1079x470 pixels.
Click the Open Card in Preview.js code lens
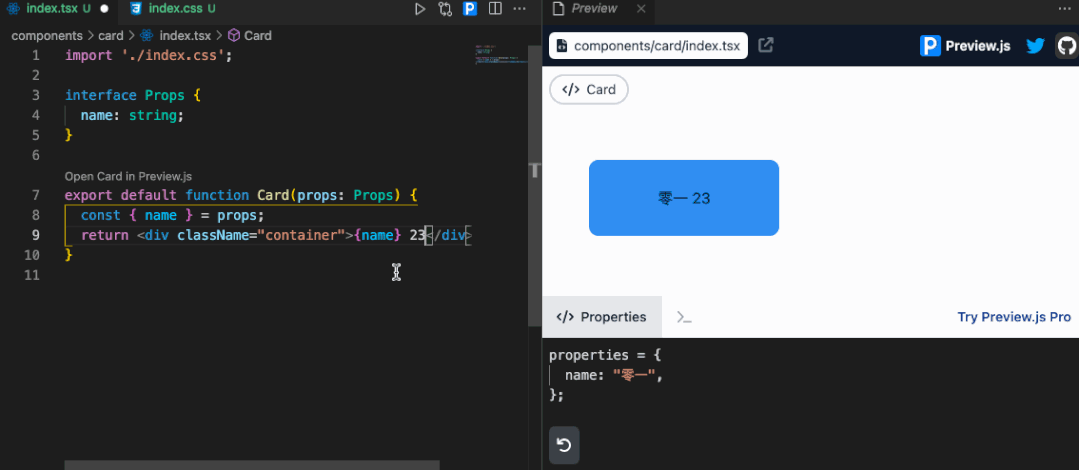point(128,176)
